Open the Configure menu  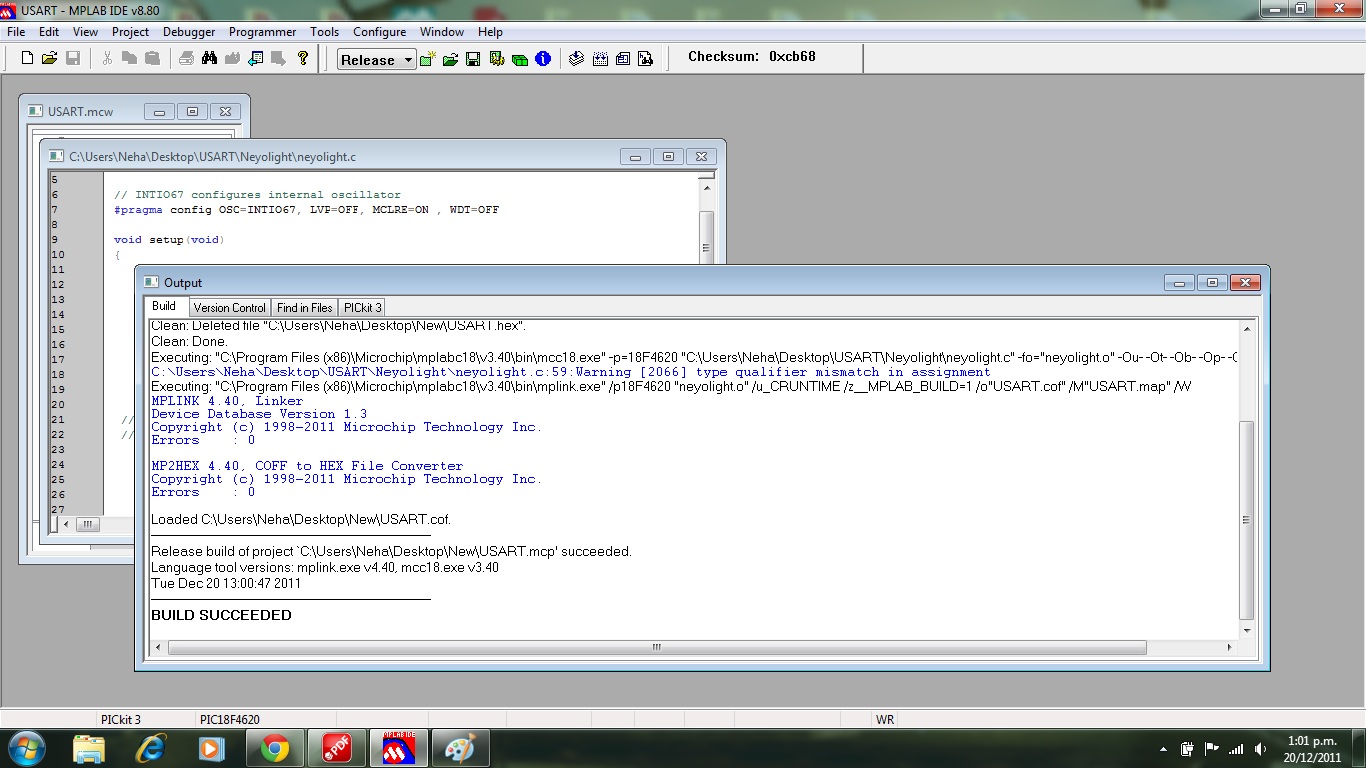point(379,32)
